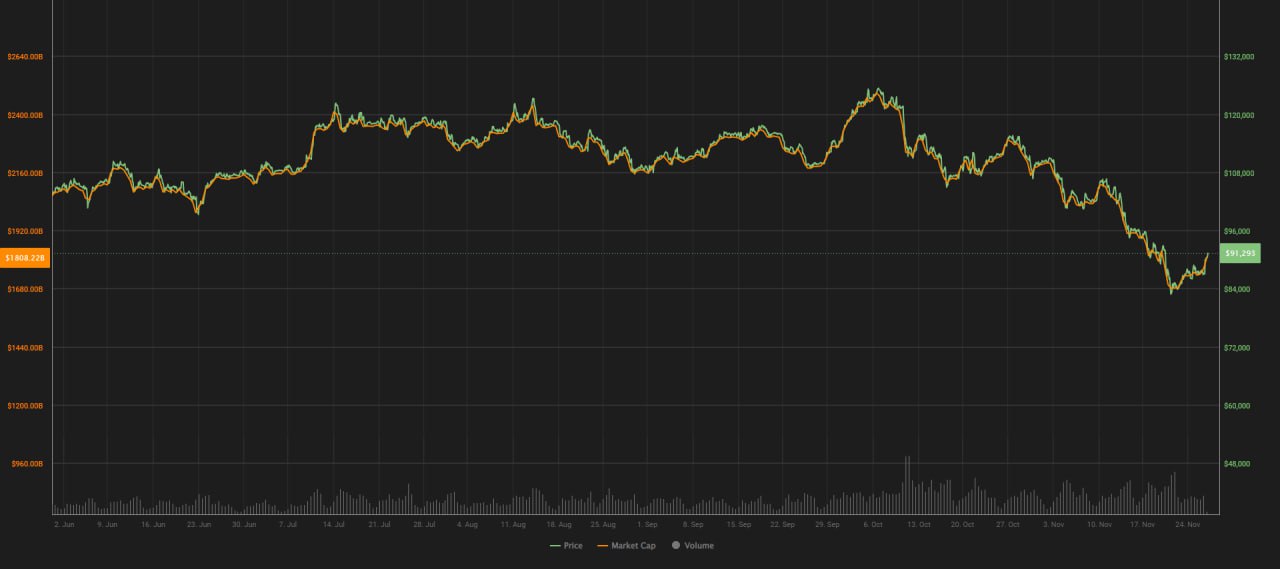
Task: Click the $84,000 price axis label
Action: (1237, 289)
